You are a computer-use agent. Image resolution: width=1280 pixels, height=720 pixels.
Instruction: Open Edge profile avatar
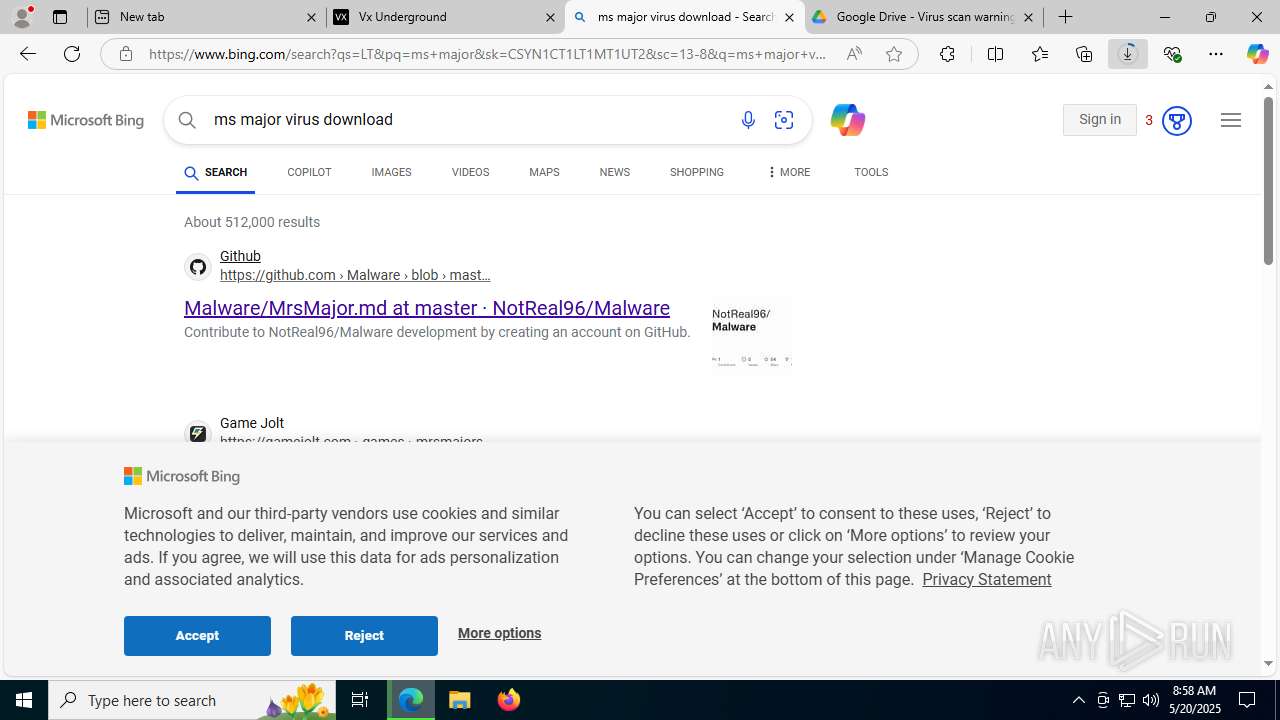point(22,17)
